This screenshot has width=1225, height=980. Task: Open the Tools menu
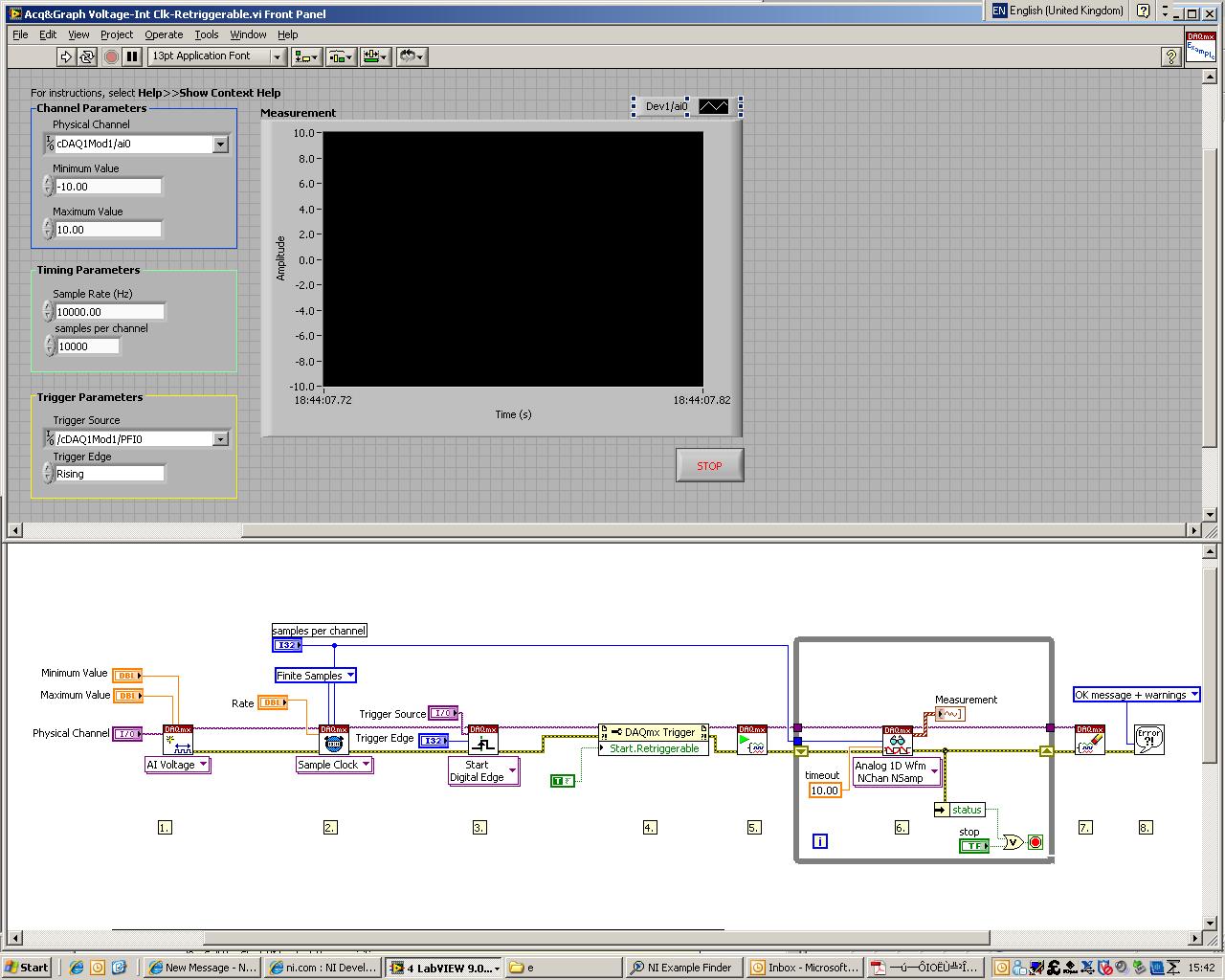click(207, 34)
